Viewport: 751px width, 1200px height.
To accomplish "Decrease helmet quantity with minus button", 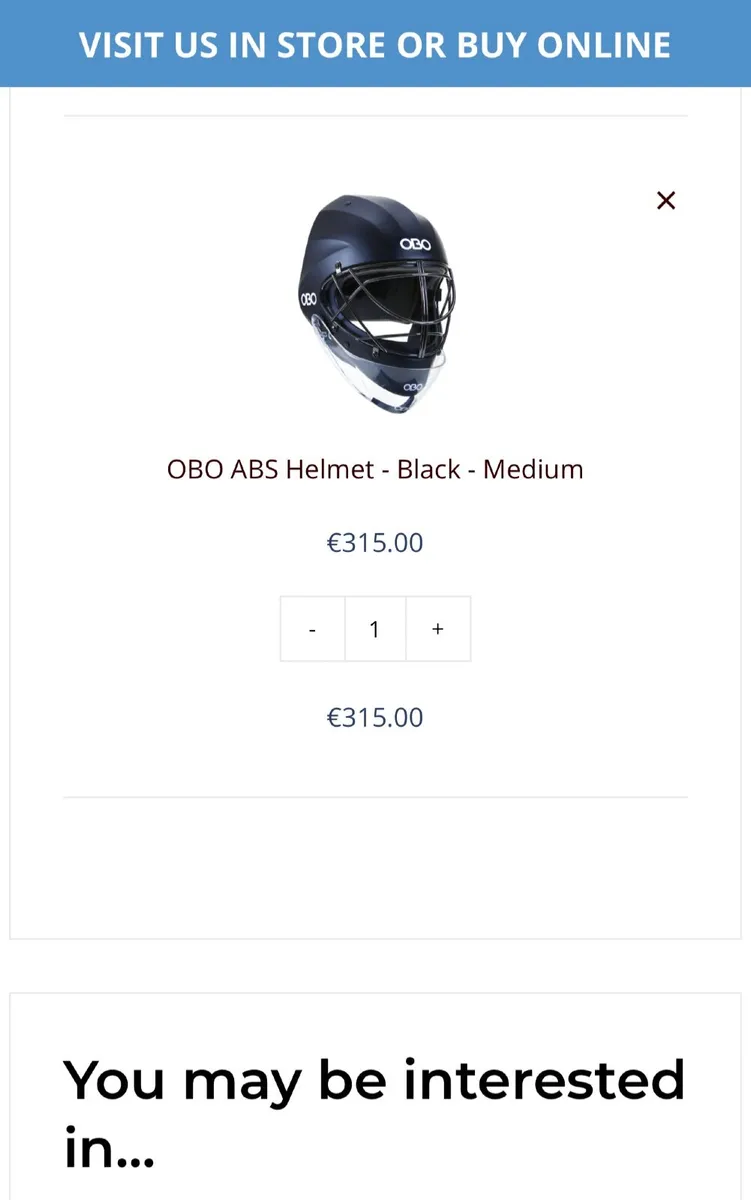I will 313,630.
